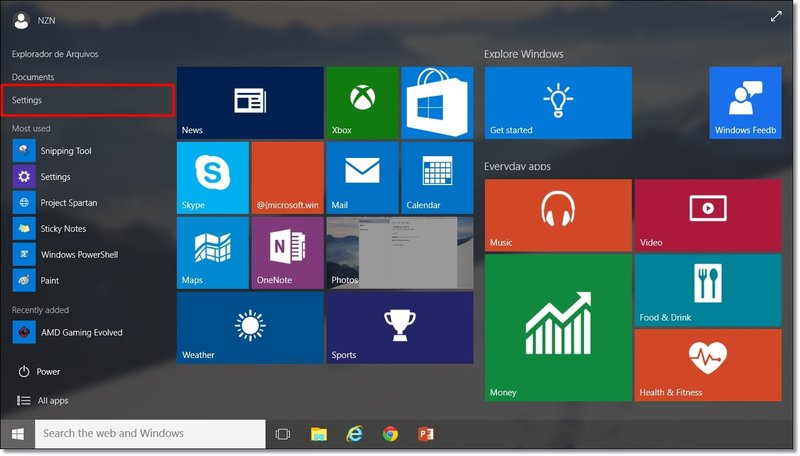Image resolution: width=800 pixels, height=456 pixels.
Task: Open the Documents shortcut
Action: pos(33,77)
